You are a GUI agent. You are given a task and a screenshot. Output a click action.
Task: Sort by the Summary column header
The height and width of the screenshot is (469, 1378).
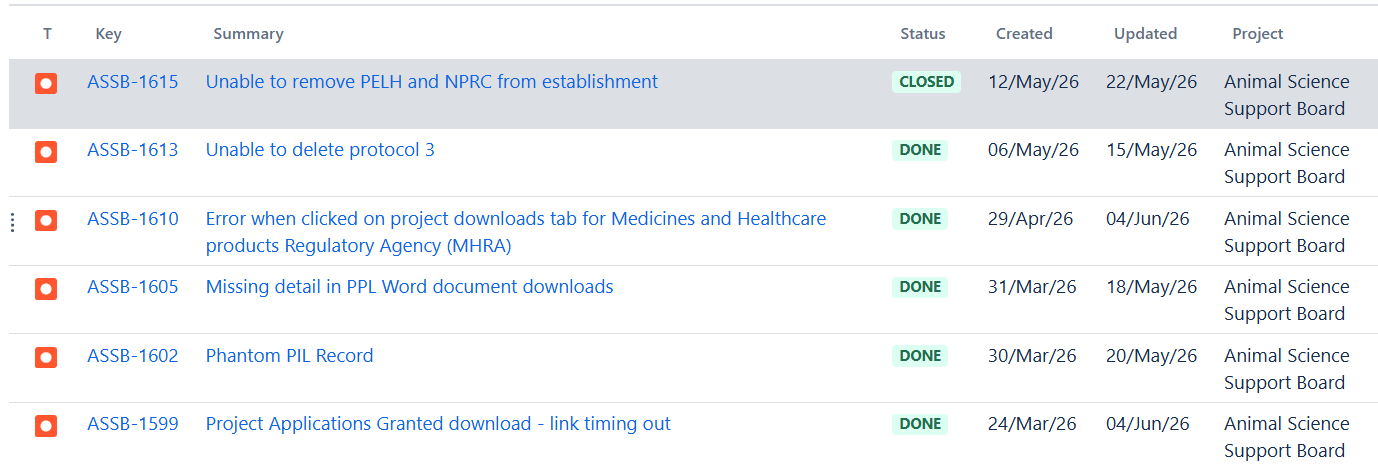[x=248, y=34]
